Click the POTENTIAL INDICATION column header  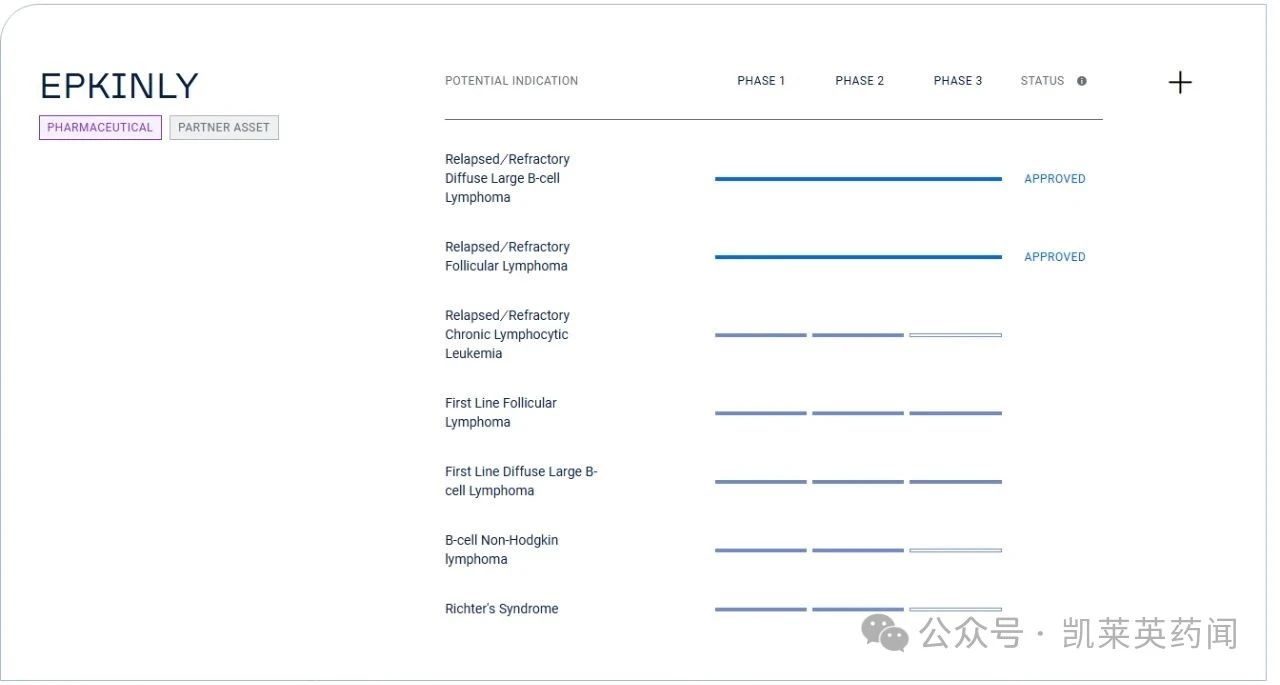pyautogui.click(x=511, y=81)
